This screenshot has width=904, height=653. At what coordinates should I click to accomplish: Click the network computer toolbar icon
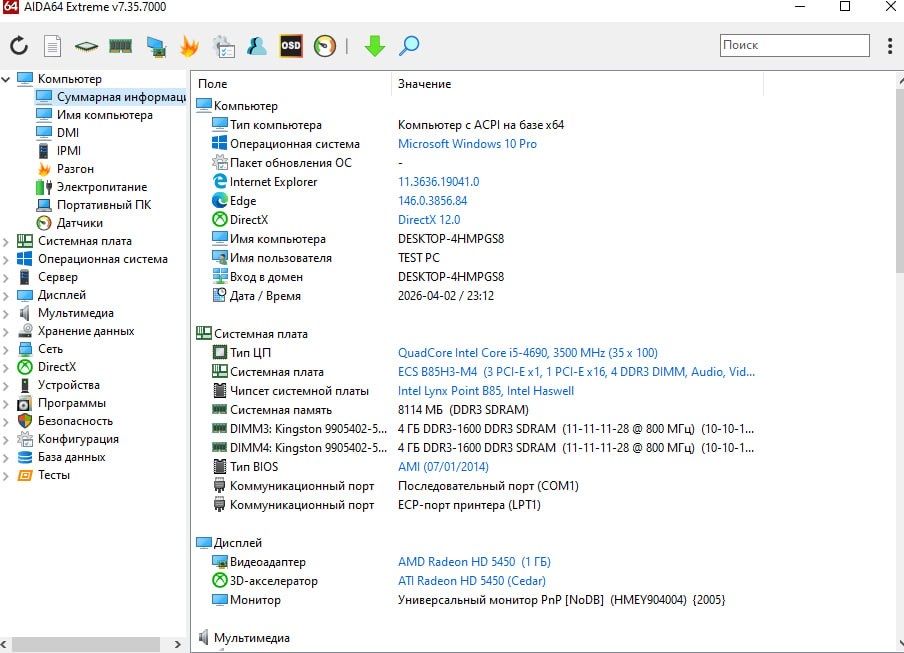[156, 46]
